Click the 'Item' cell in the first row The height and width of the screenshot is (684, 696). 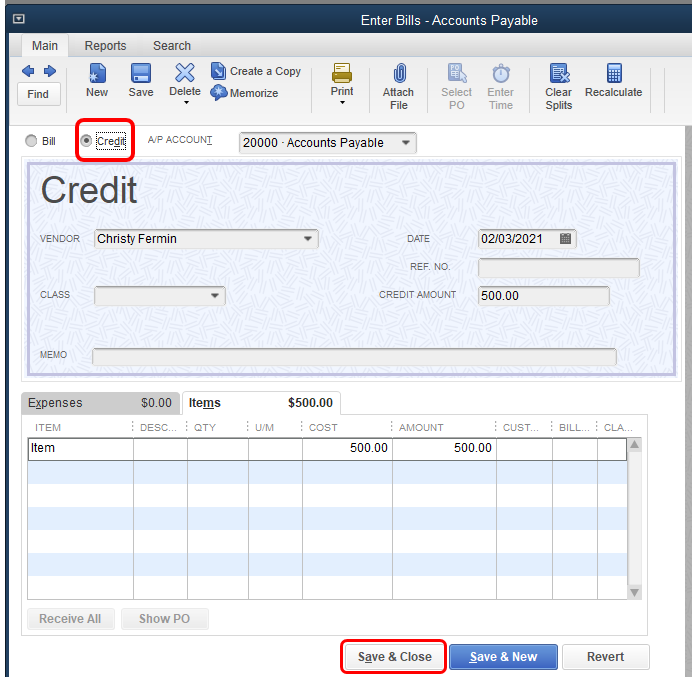pos(80,448)
